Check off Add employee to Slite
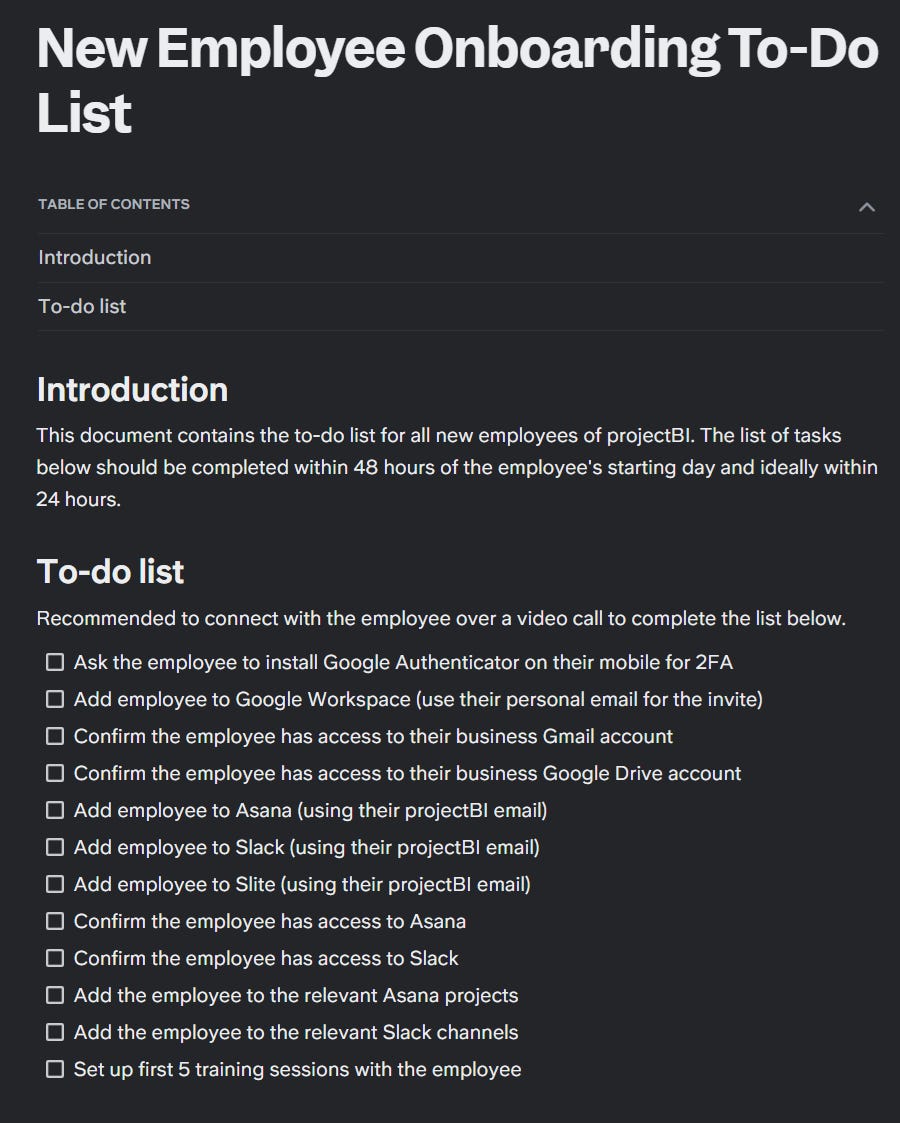 point(55,884)
